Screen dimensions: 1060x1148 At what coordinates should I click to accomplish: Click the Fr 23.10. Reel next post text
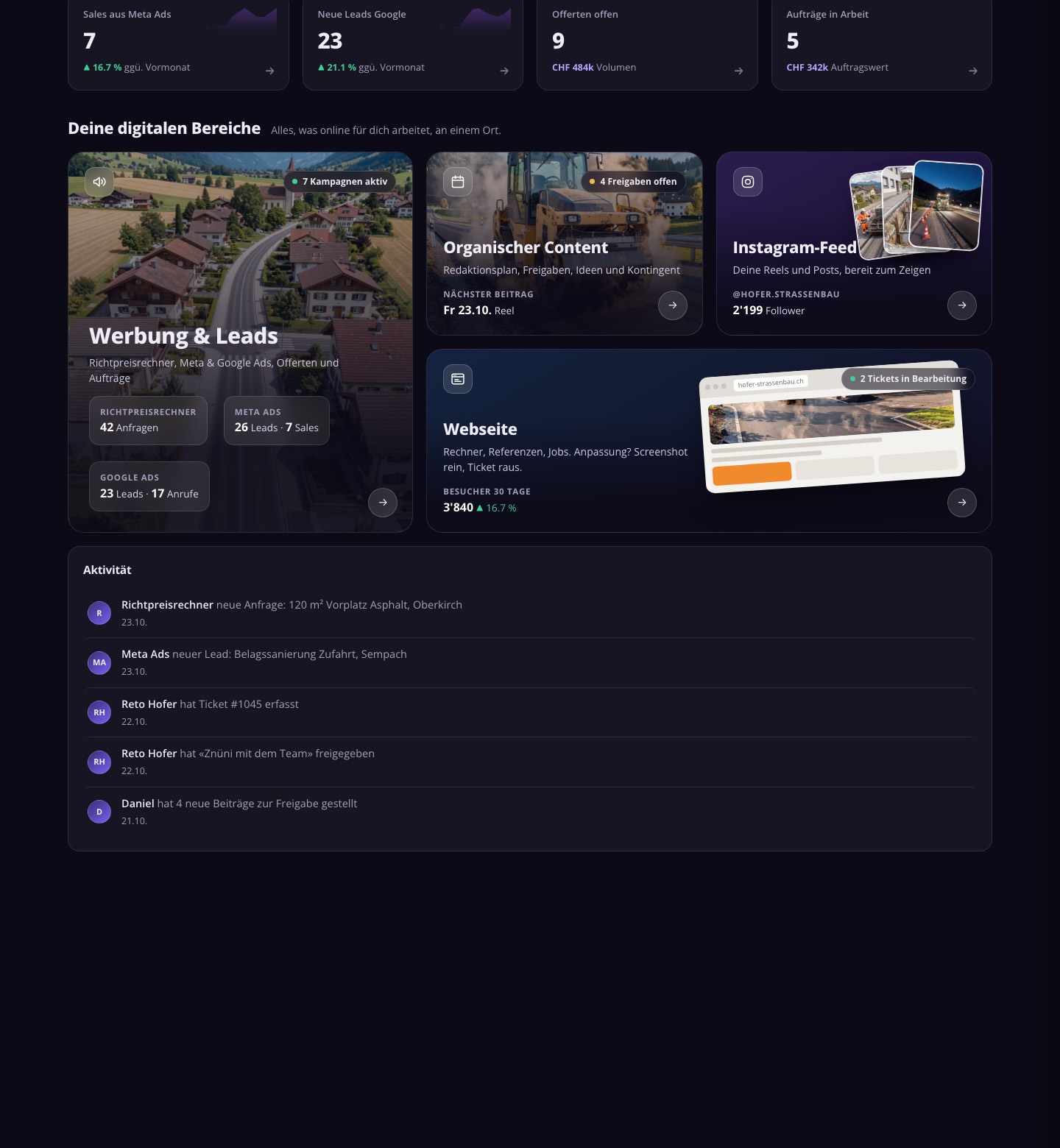click(478, 311)
